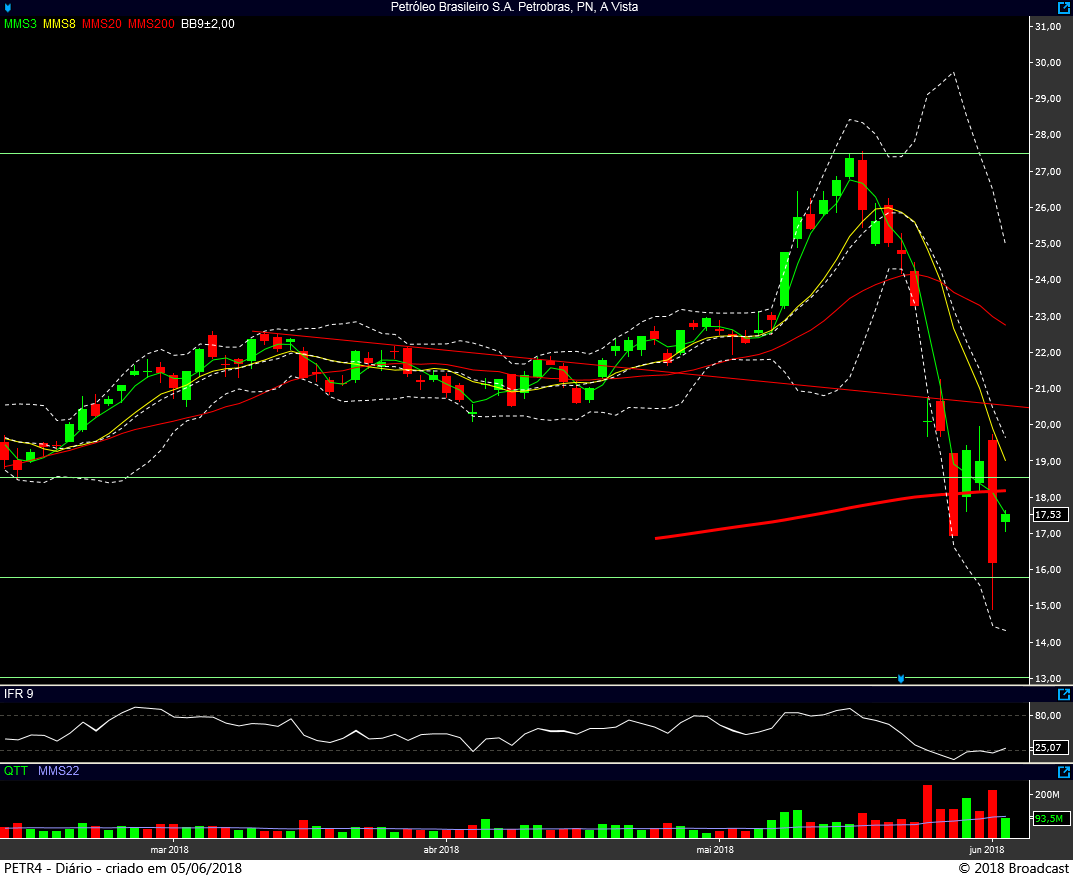Click the 'mar 2018' date label
Screen dimensions: 1073x876
point(169,850)
